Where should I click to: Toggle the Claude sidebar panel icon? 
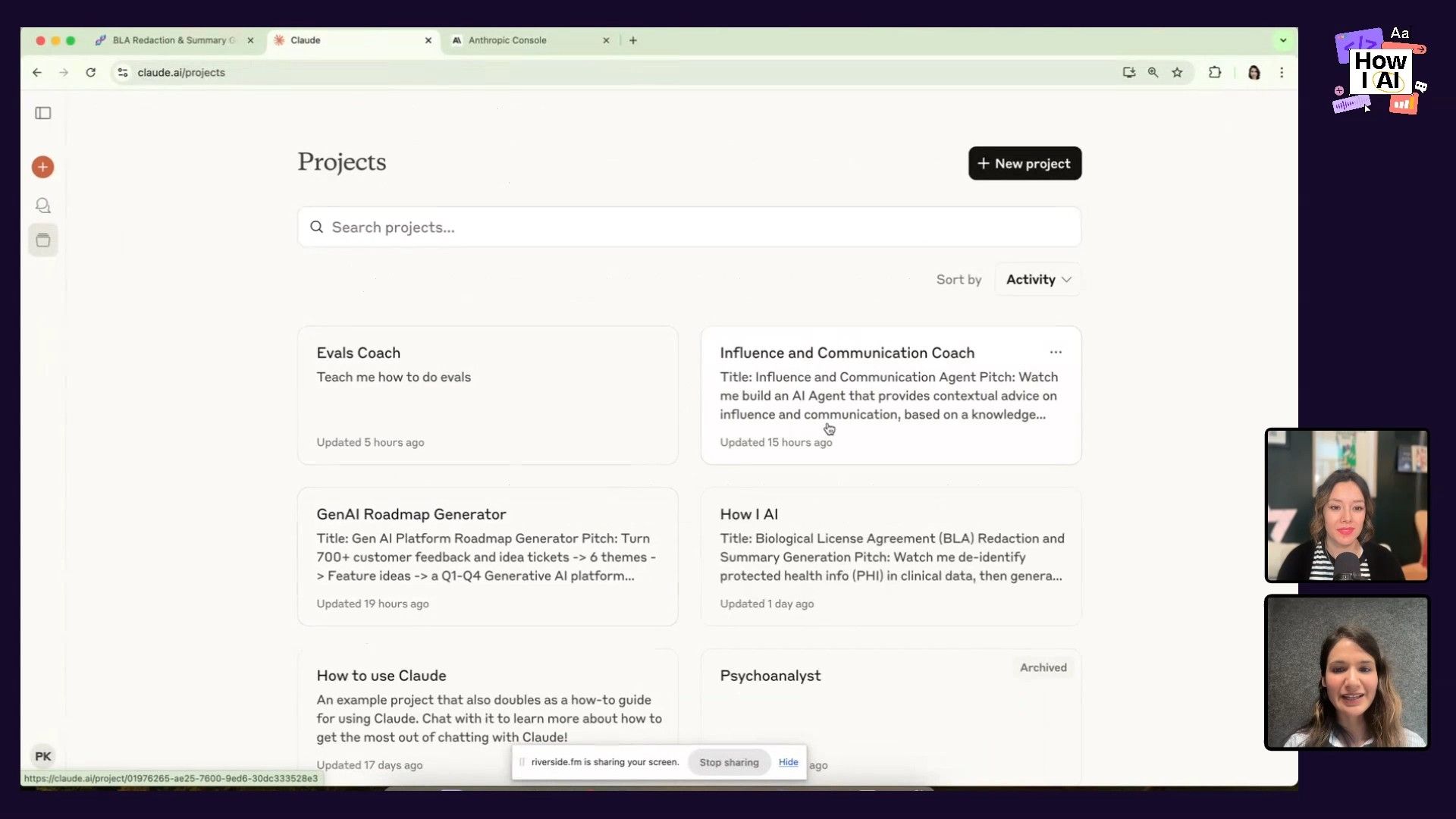click(x=43, y=113)
